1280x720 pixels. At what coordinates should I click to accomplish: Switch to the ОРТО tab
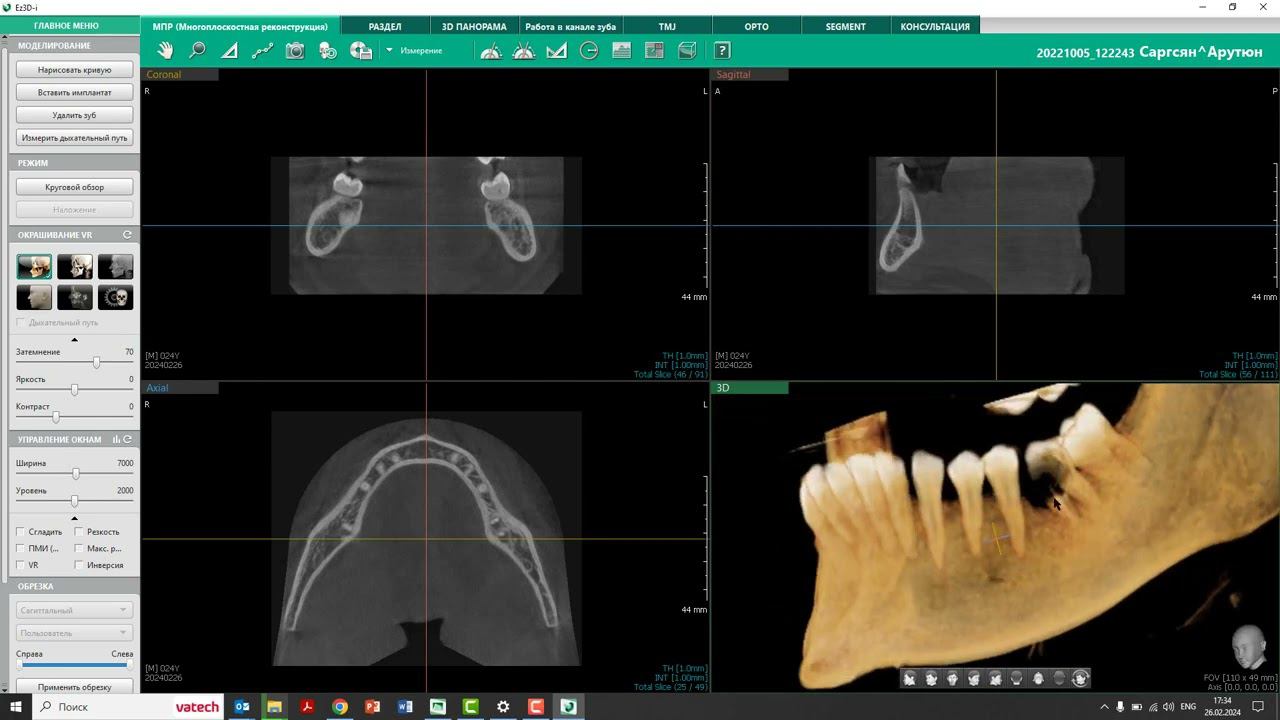click(x=757, y=26)
